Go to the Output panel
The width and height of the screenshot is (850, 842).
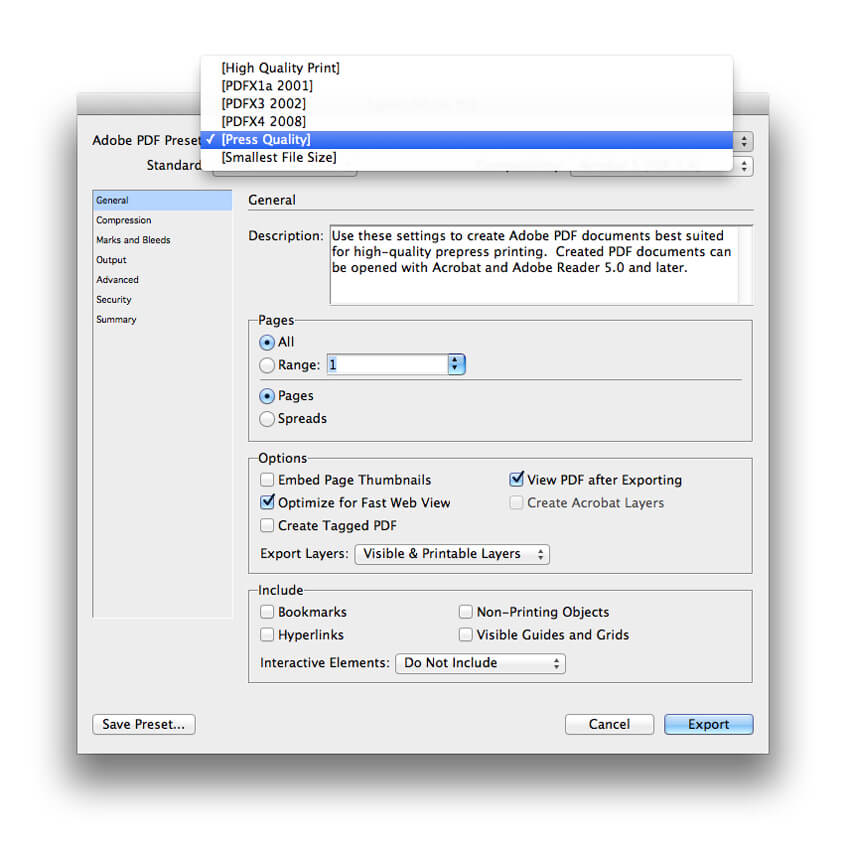coord(162,260)
